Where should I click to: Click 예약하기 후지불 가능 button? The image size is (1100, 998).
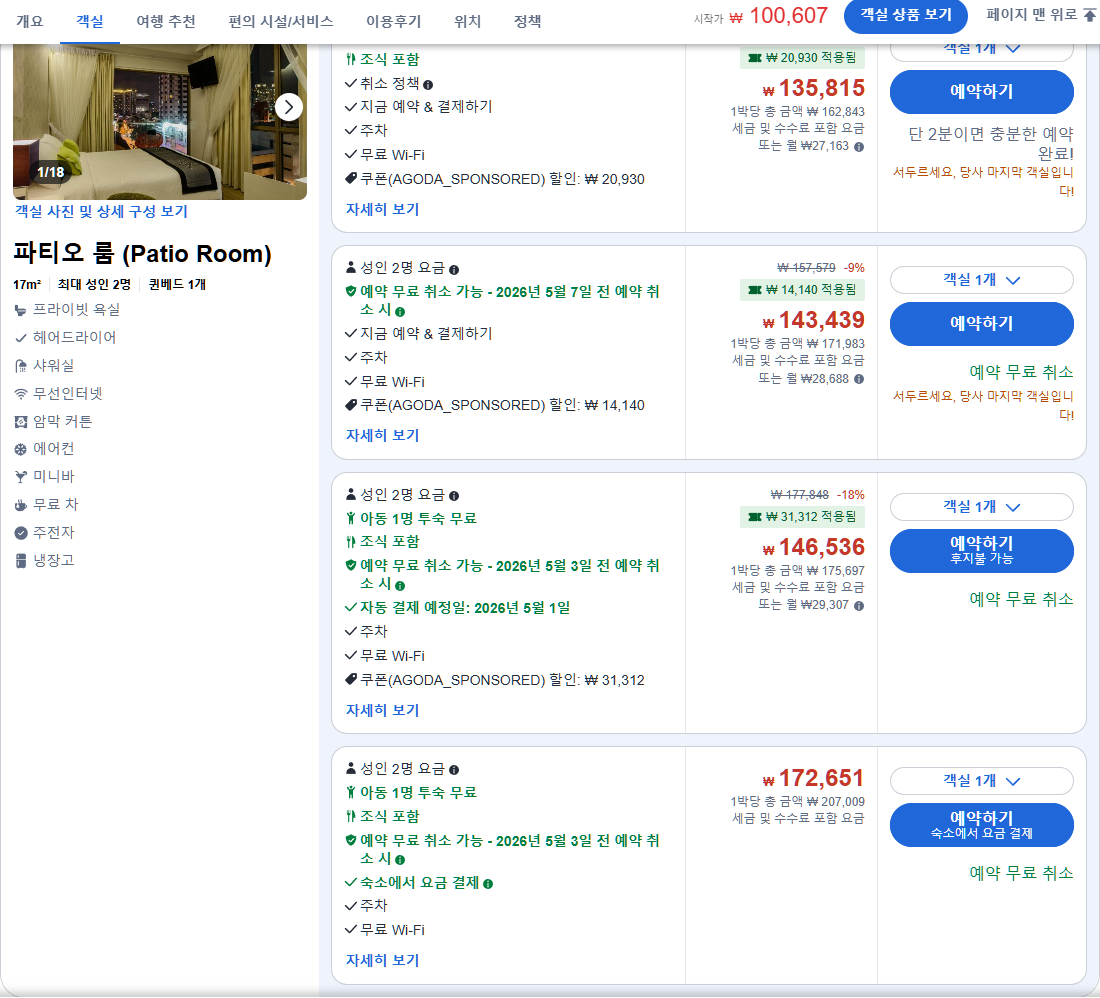click(981, 551)
